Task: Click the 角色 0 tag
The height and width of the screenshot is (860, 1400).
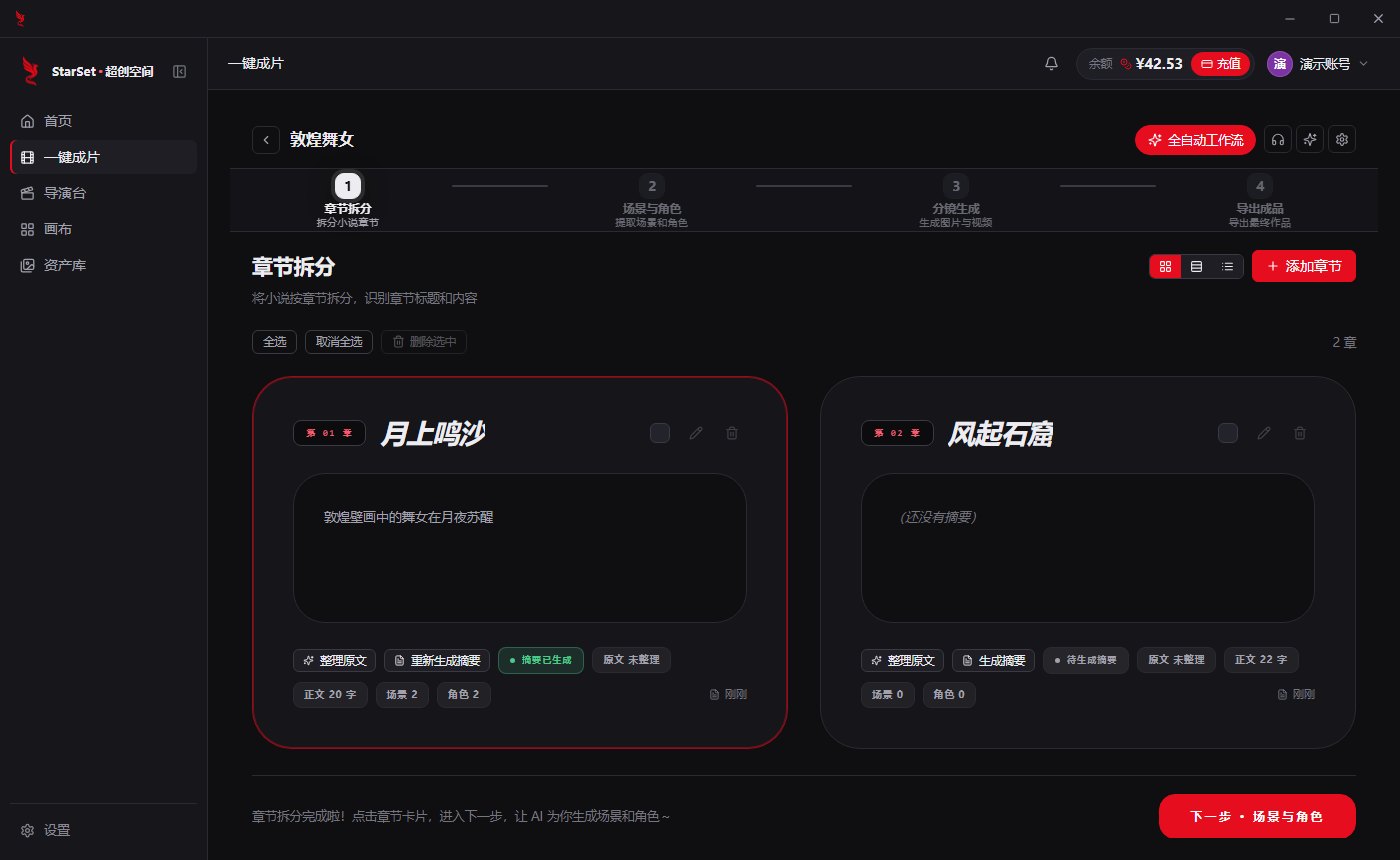Action: 949,695
